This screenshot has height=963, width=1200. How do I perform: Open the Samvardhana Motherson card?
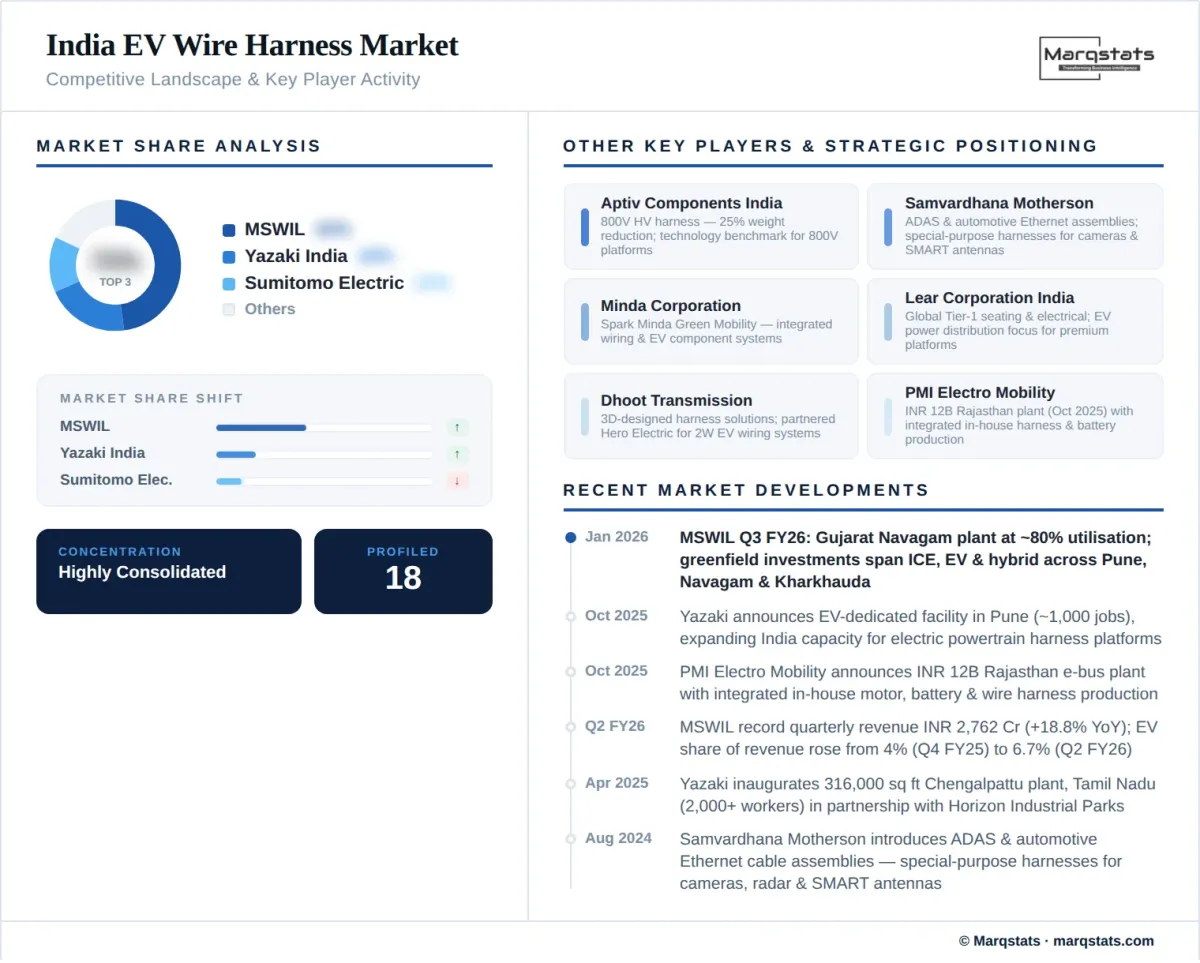click(1015, 226)
